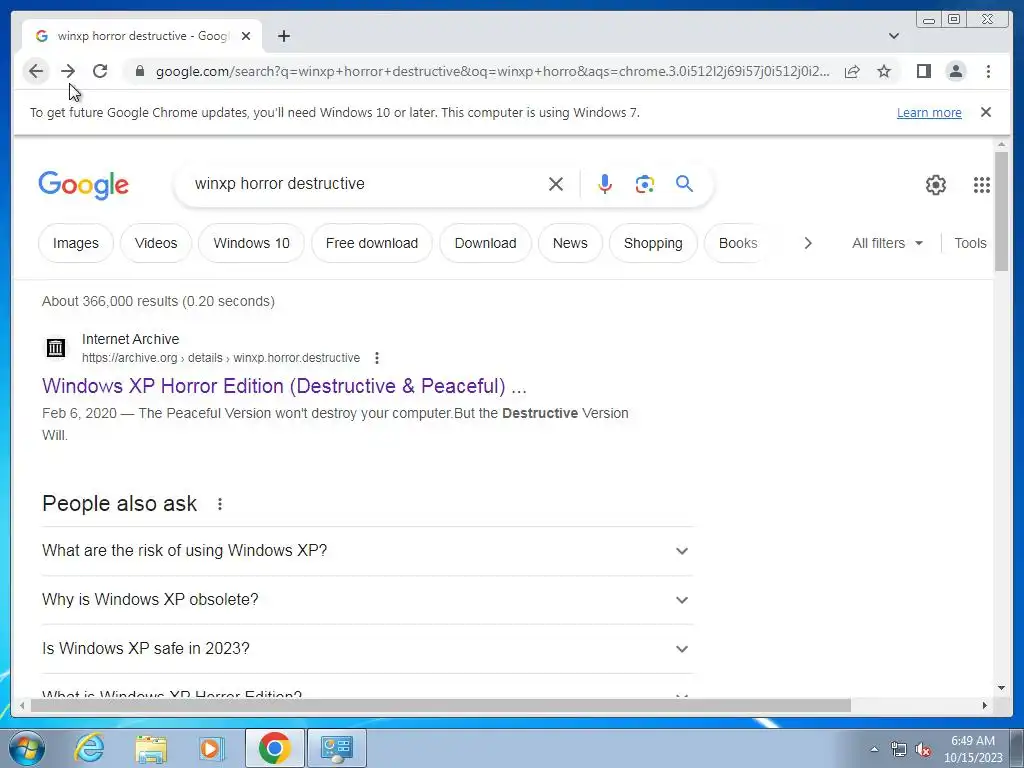Switch to Images results

coord(76,243)
